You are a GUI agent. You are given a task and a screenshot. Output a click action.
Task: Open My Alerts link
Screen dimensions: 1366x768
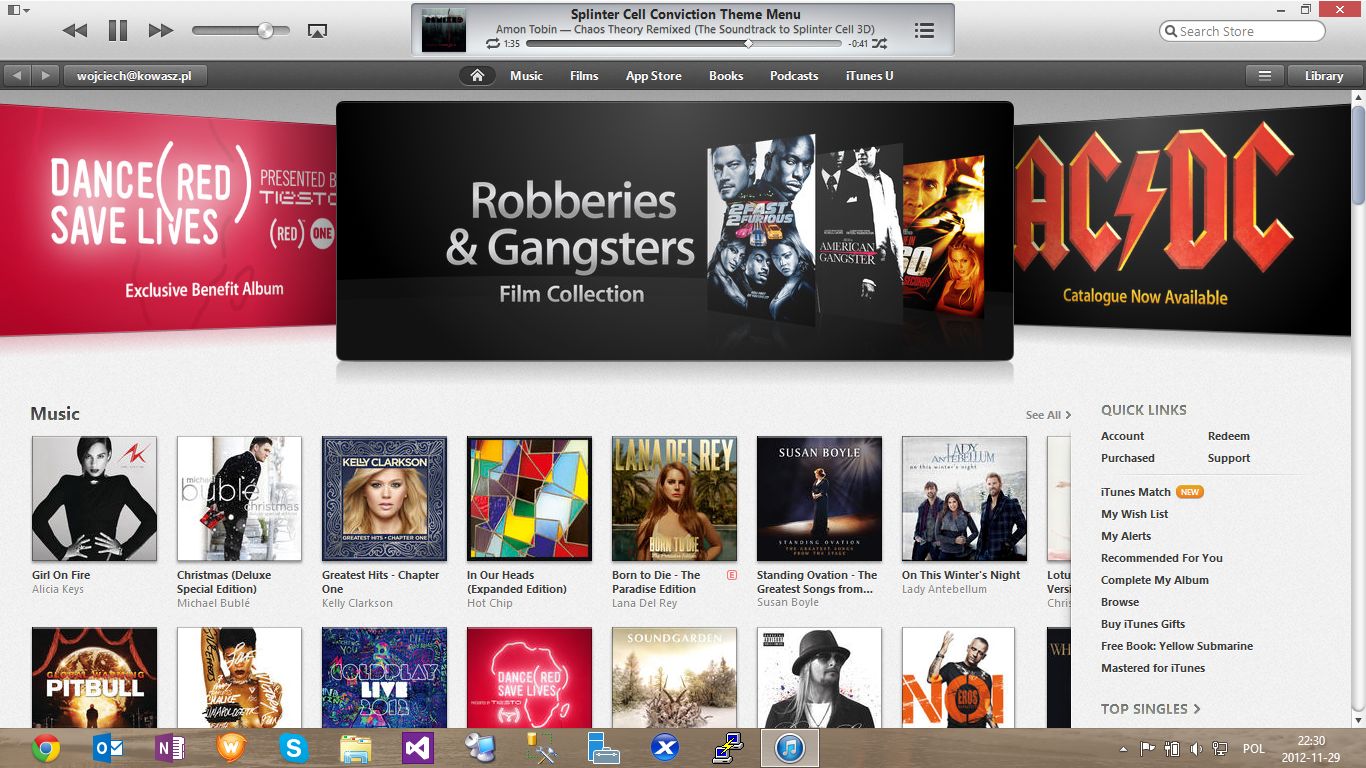click(1126, 536)
